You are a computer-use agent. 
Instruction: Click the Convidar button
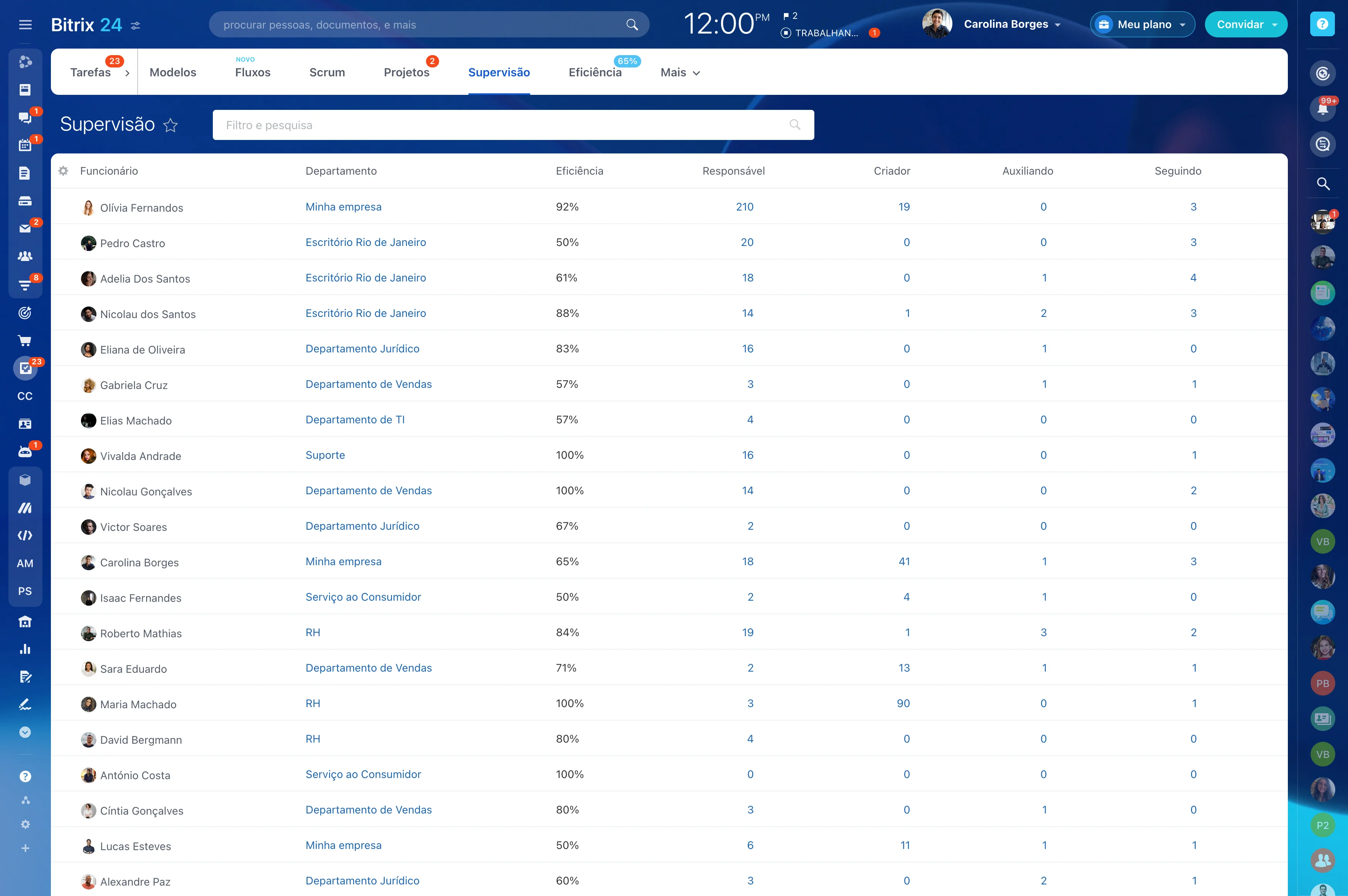click(x=1246, y=24)
